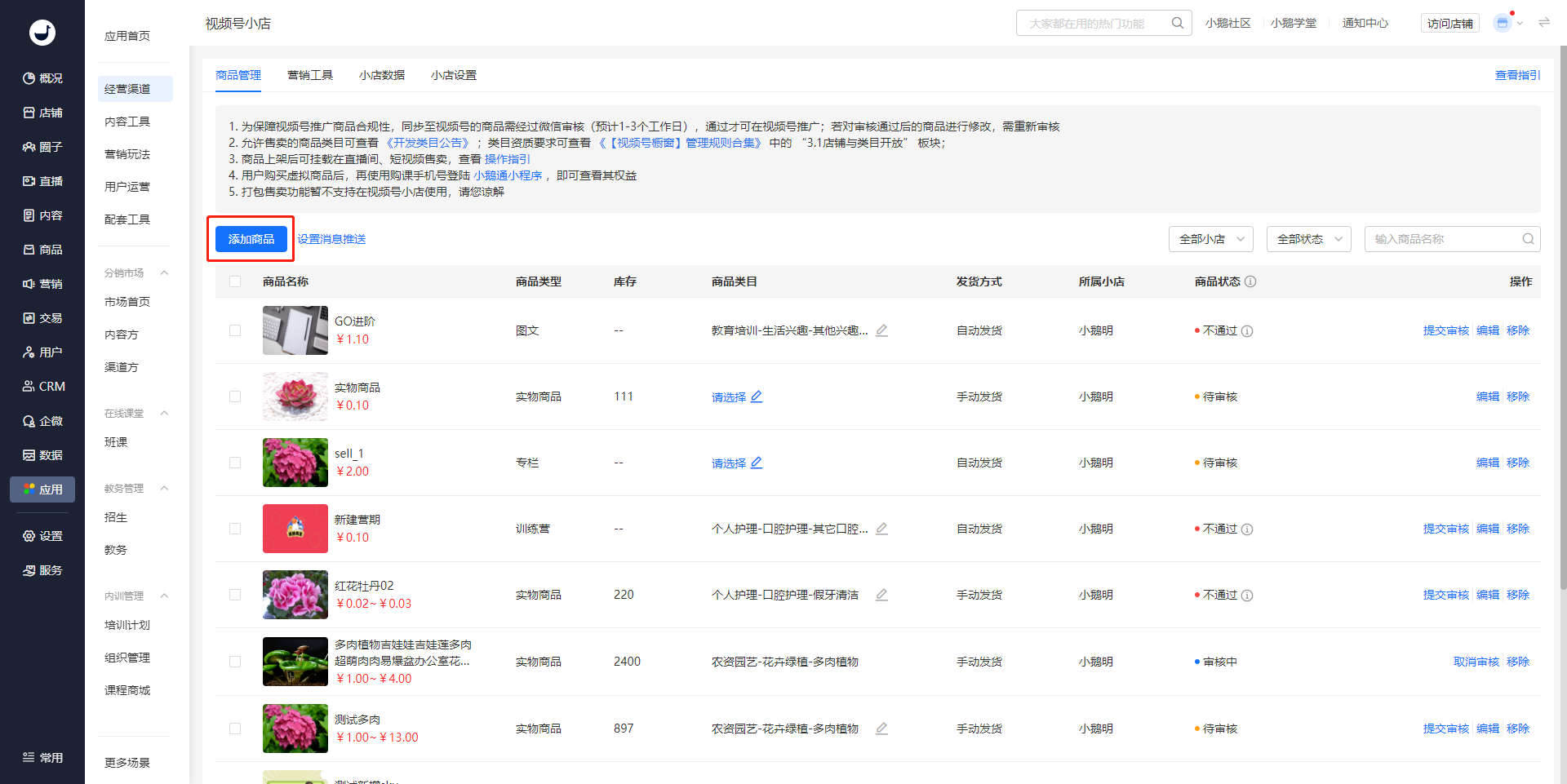Viewport: 1567px width, 784px height.
Task: Open 查看指引 link at top right
Action: [1518, 75]
